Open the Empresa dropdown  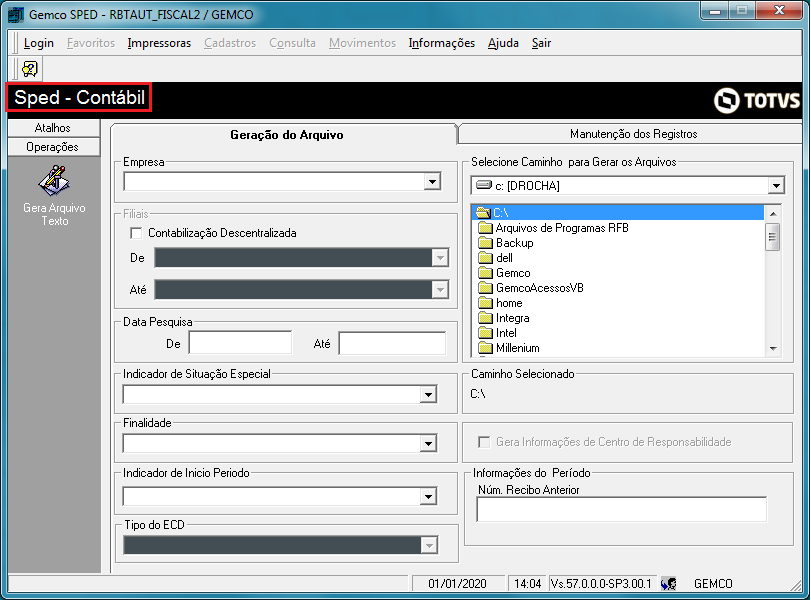(432, 182)
